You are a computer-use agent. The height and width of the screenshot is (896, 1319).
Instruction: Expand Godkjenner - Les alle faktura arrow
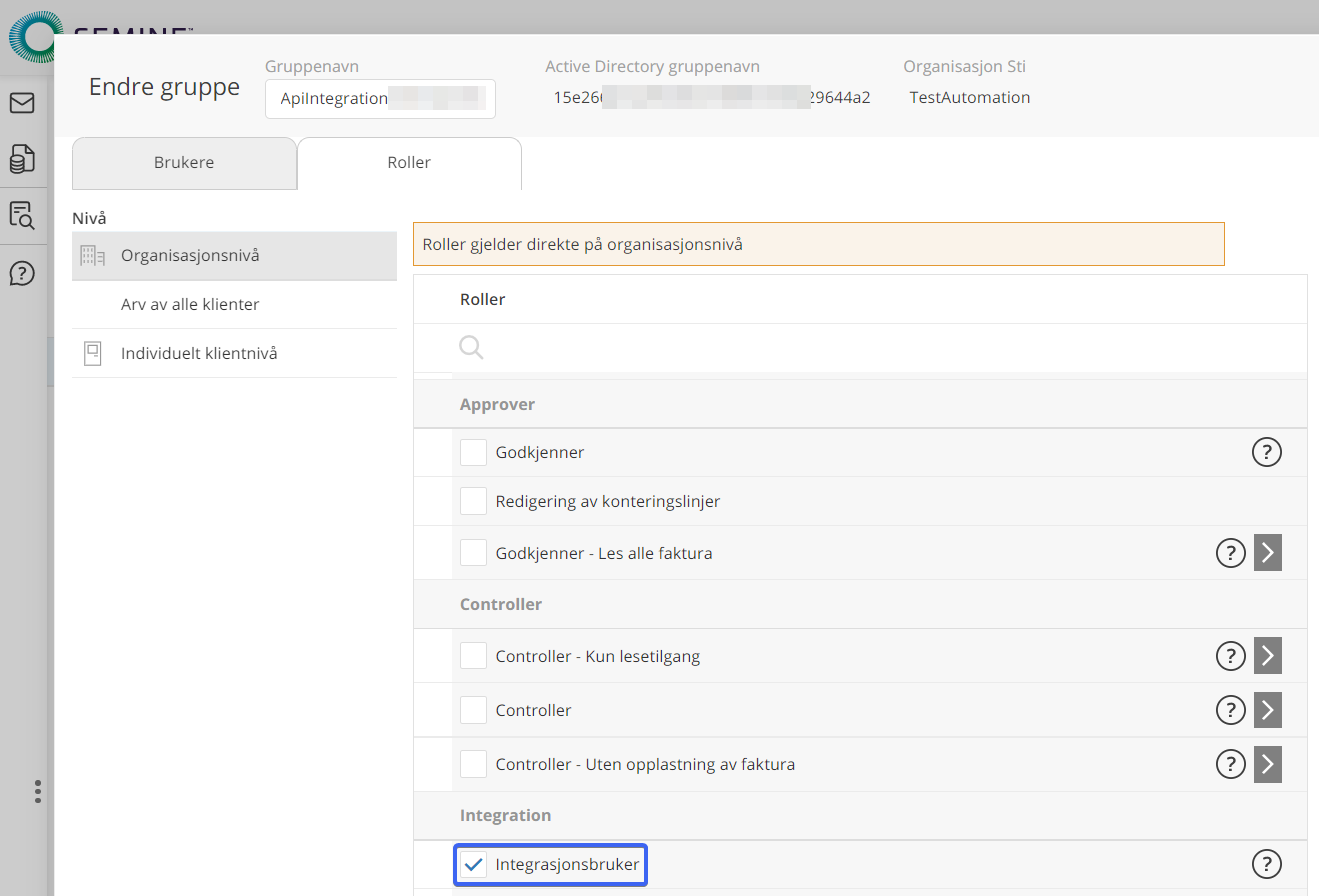pos(1268,552)
